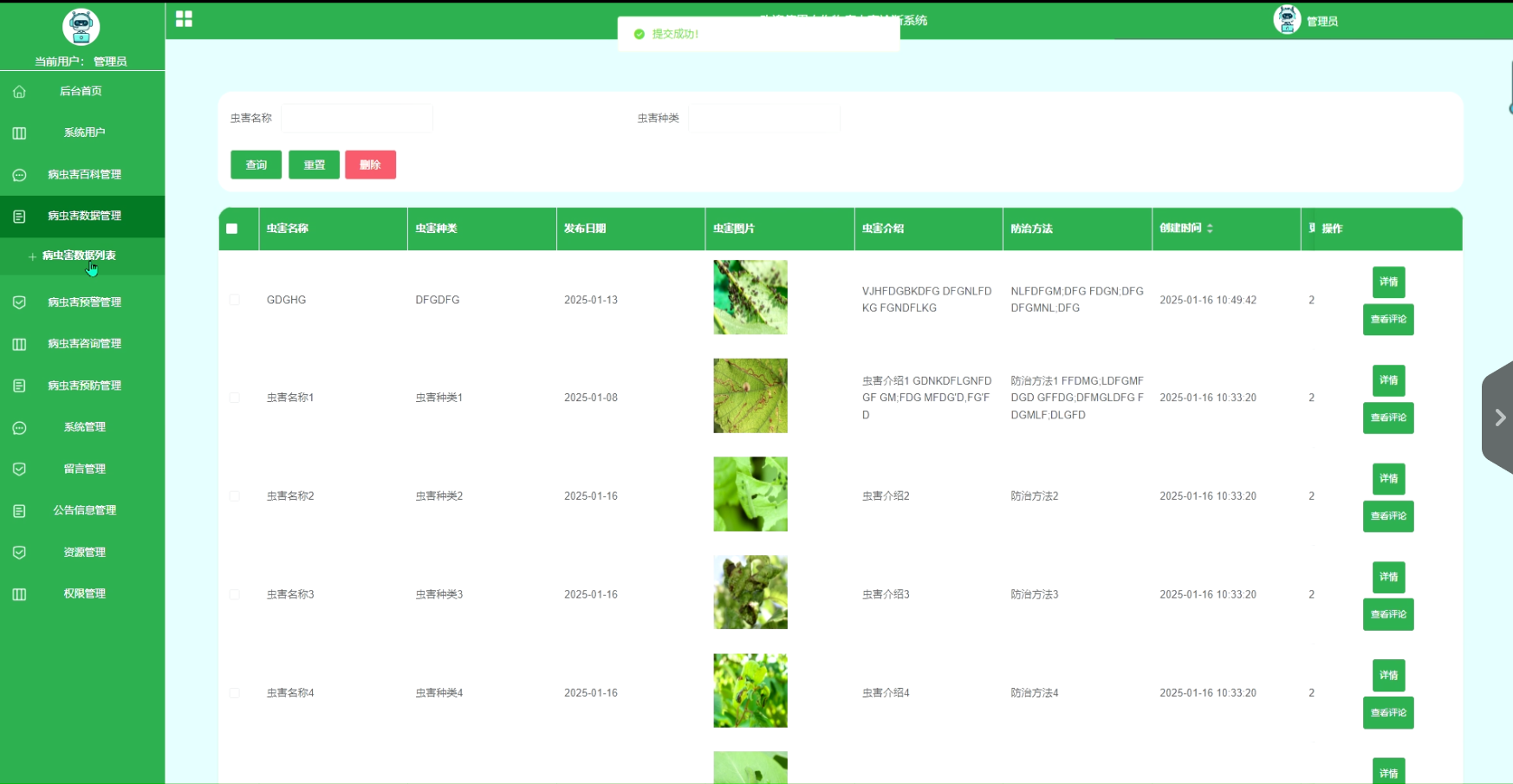1513x784 pixels.
Task: Click 详情 button for 虫害名称2 row
Action: coord(1388,478)
